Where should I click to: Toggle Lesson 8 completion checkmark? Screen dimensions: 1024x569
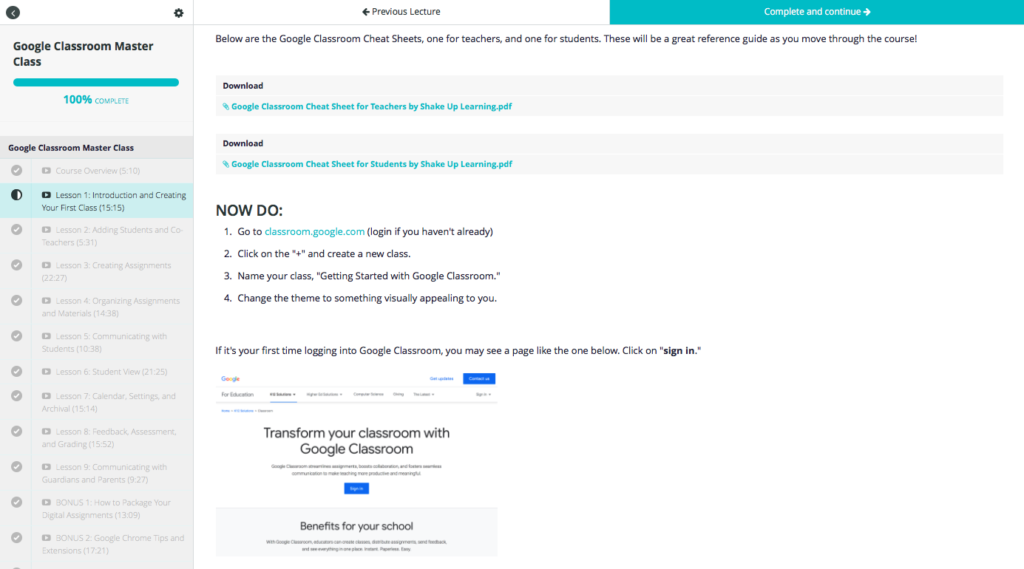pyautogui.click(x=16, y=431)
